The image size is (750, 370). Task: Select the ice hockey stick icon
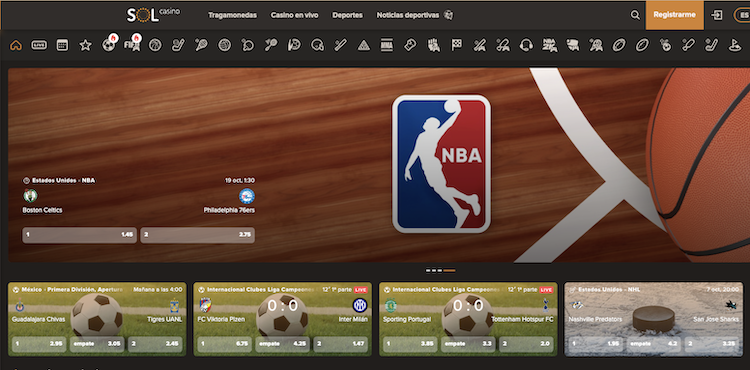[x=178, y=45]
